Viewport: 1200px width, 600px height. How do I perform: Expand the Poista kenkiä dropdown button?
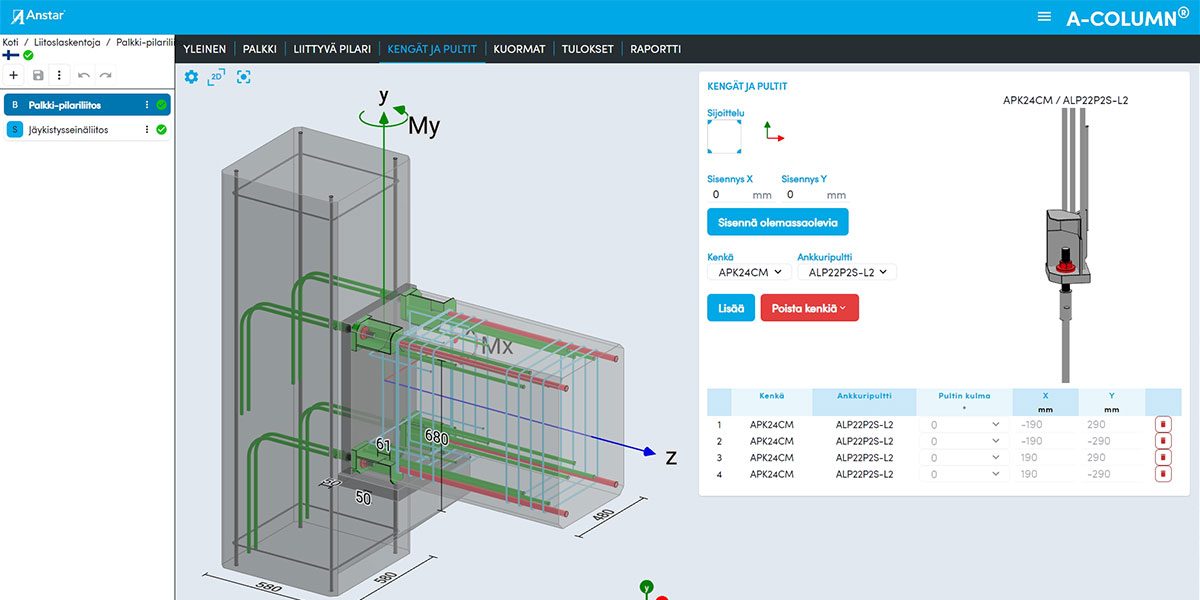(809, 308)
